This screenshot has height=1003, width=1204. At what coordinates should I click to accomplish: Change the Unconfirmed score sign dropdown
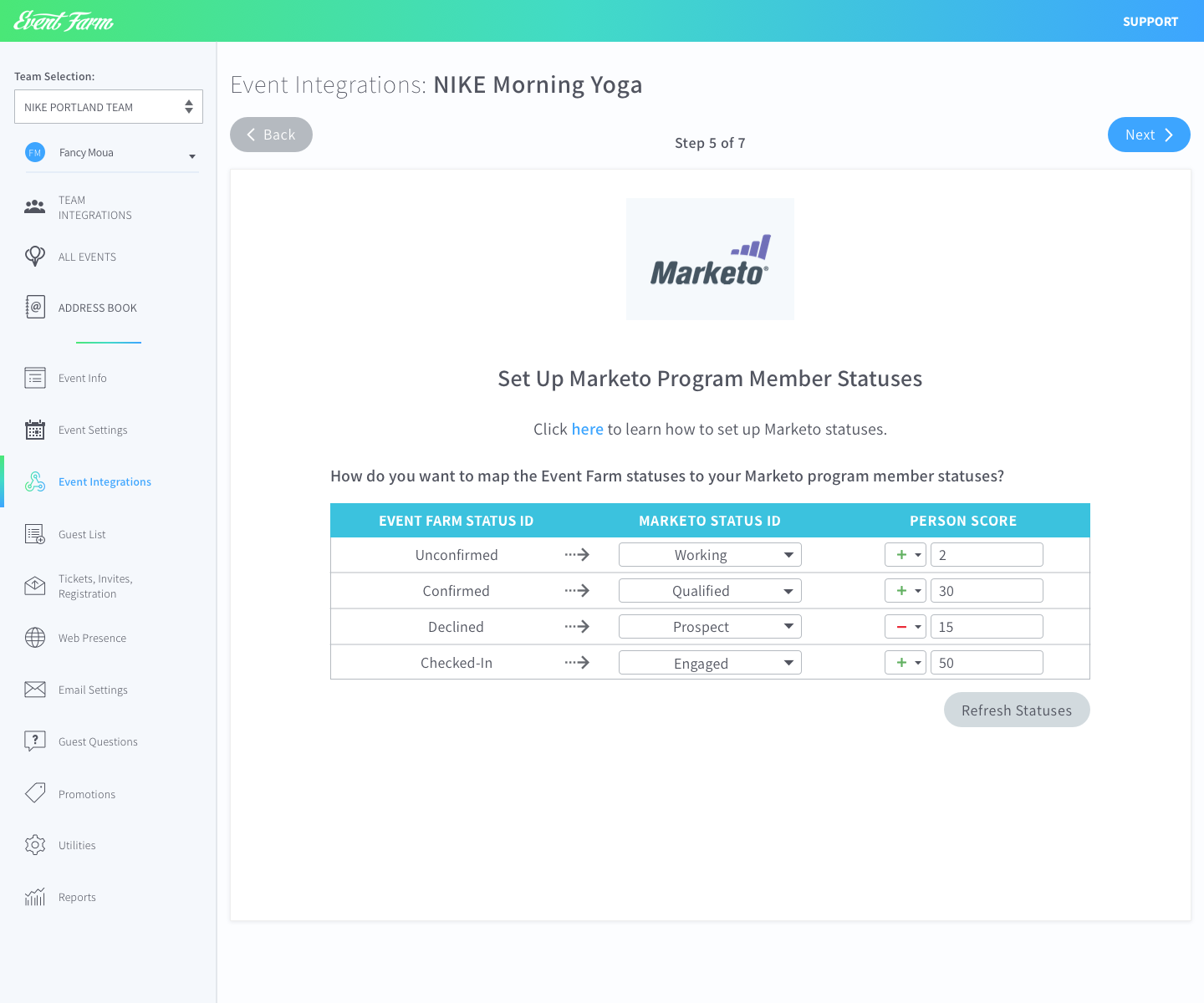pyautogui.click(x=906, y=555)
